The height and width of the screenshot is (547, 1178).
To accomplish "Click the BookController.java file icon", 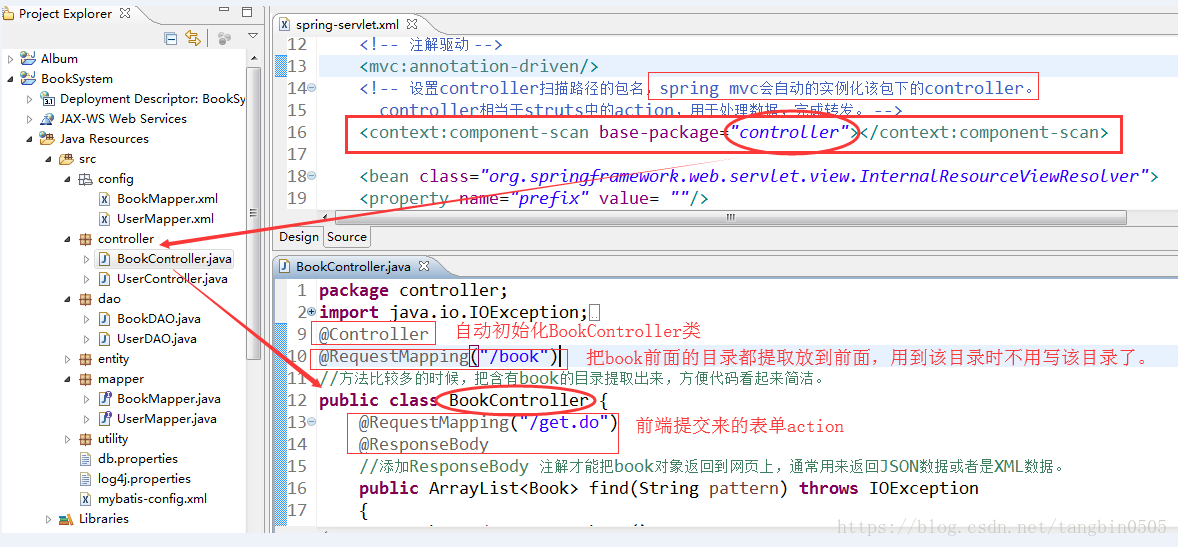I will tap(104, 259).
